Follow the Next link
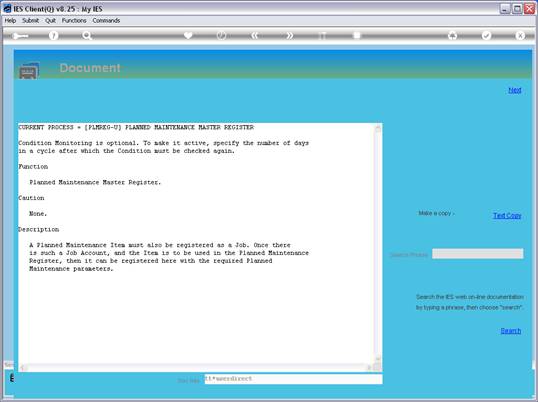Screen dimensions: 538x402 coord(515,90)
